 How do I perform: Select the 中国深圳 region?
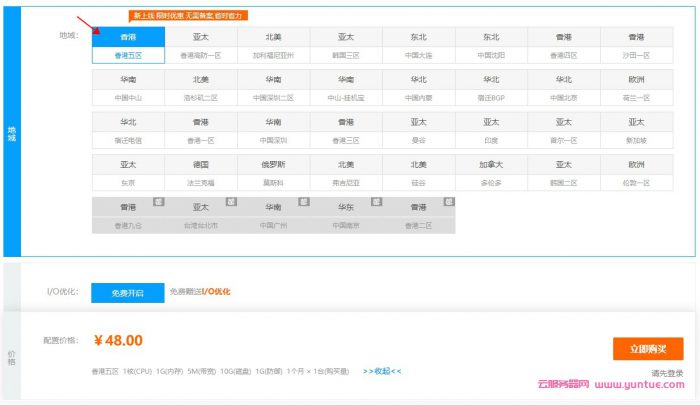tap(274, 130)
